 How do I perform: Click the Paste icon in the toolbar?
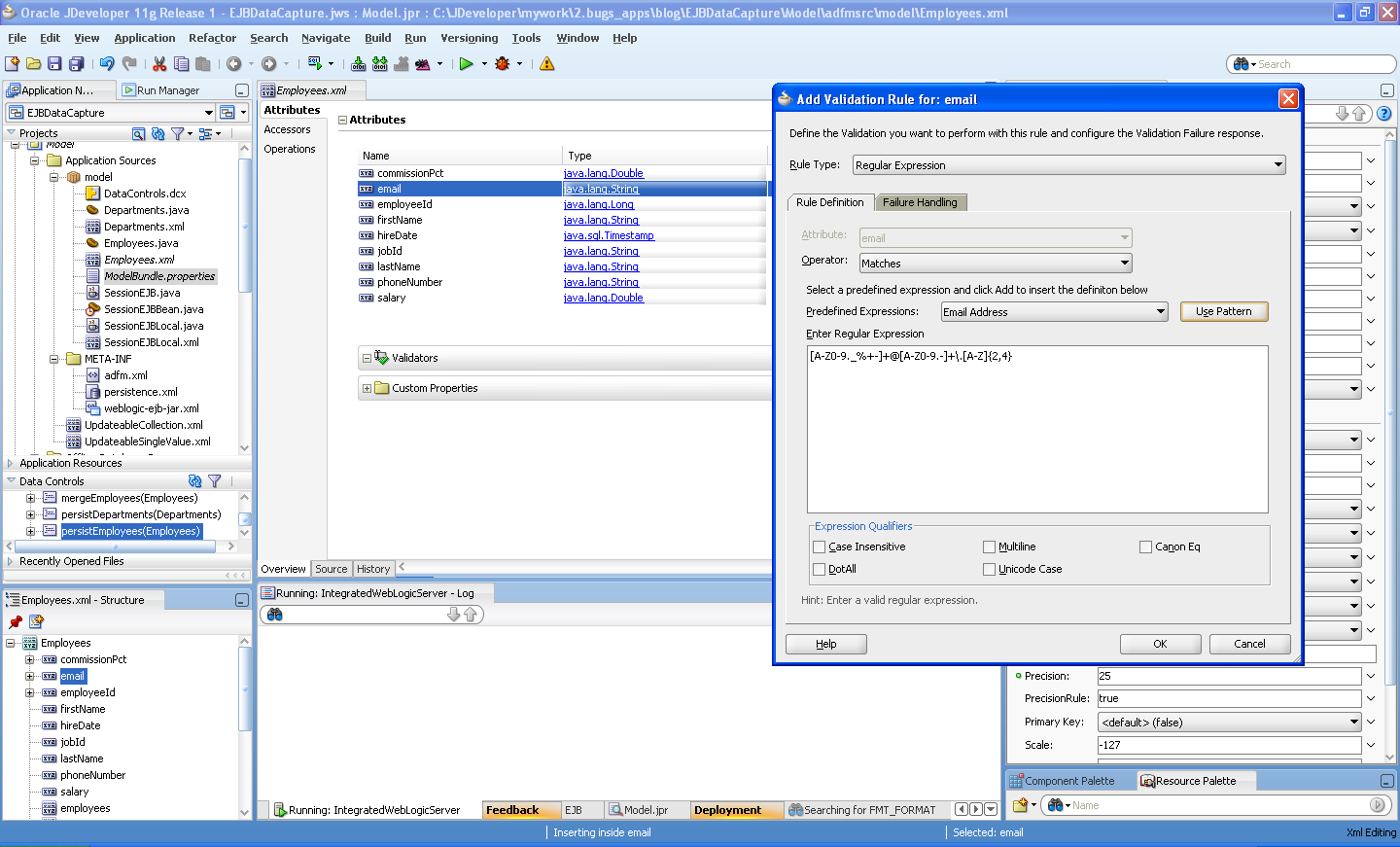(x=202, y=65)
